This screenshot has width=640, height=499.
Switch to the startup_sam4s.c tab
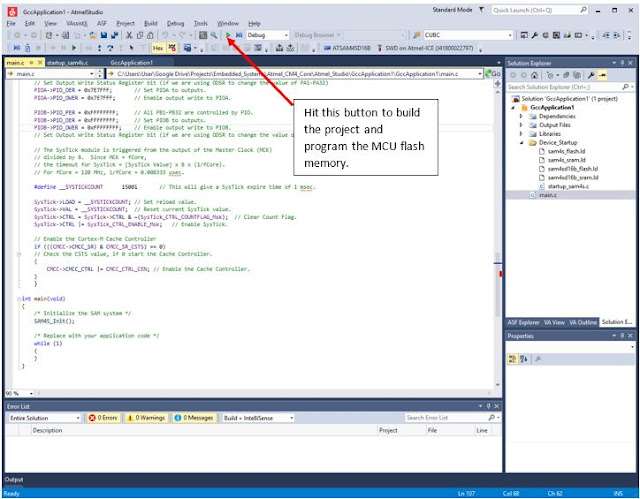click(67, 63)
